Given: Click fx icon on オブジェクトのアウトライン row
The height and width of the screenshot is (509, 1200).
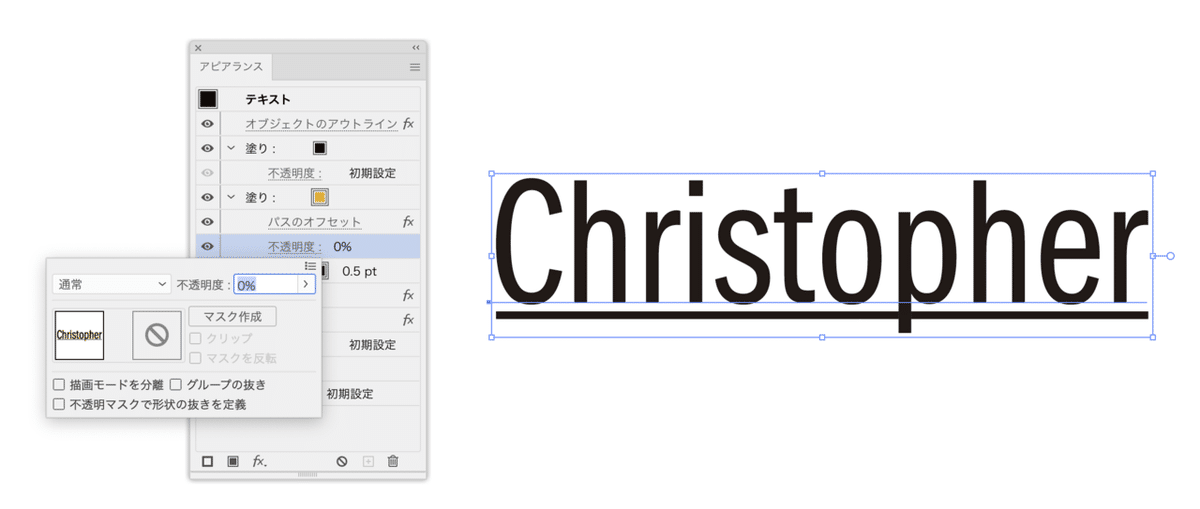Looking at the screenshot, I should (x=408, y=124).
